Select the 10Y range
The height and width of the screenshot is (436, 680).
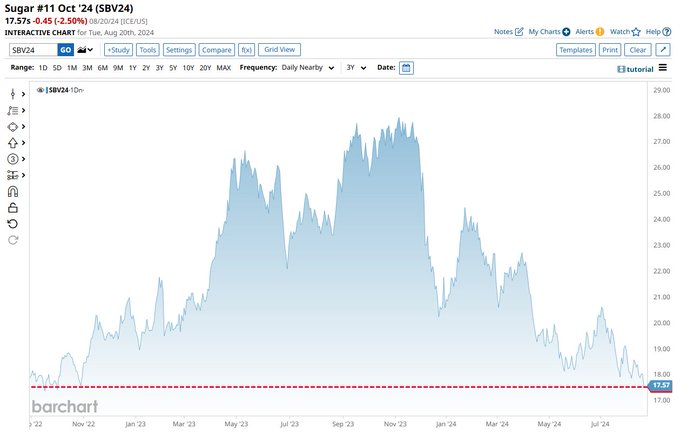tap(188, 68)
